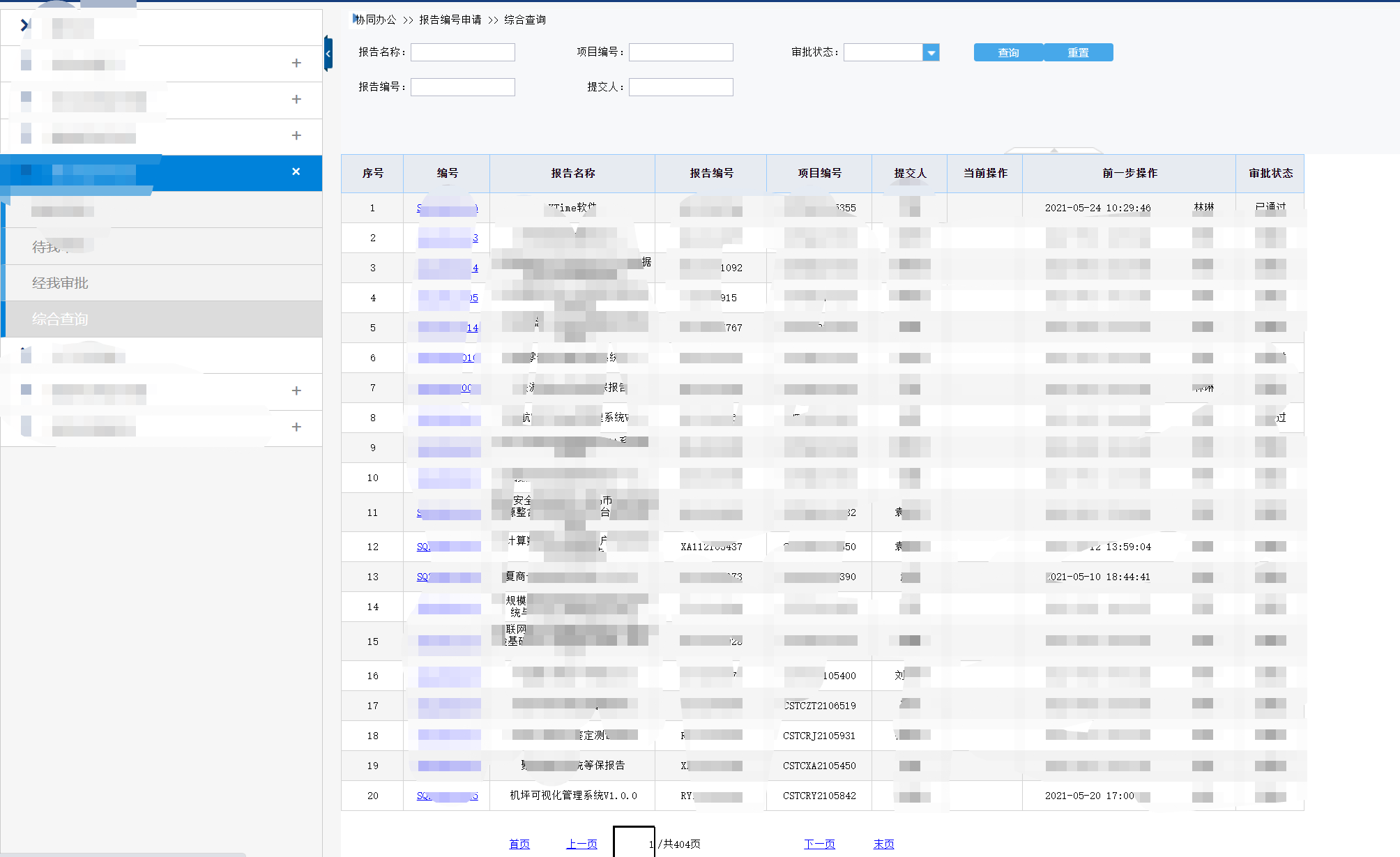The height and width of the screenshot is (857, 1400).
Task: Click the 项目编号 column header
Action: [819, 173]
